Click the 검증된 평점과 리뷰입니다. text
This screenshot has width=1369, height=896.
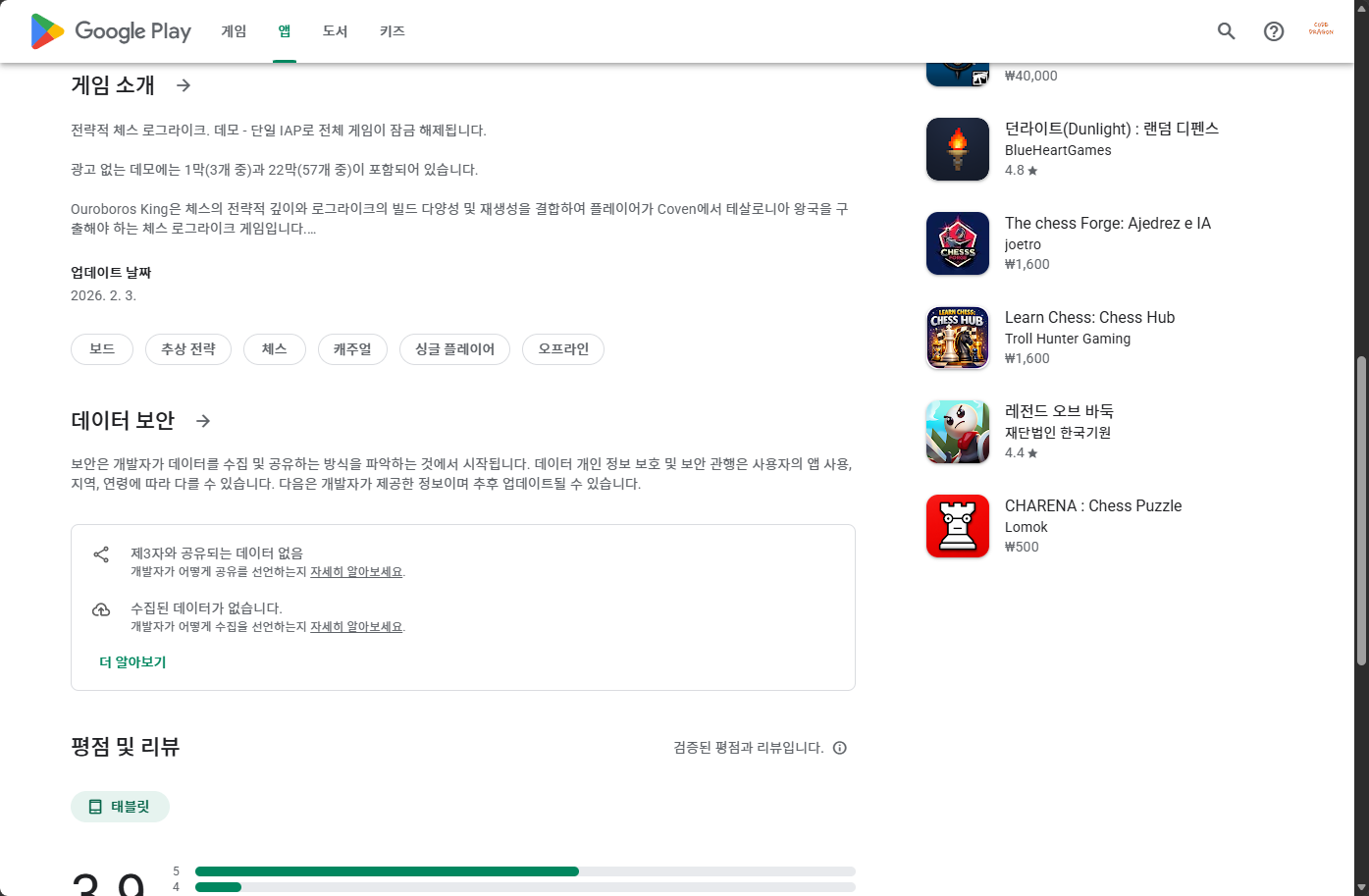pos(749,748)
